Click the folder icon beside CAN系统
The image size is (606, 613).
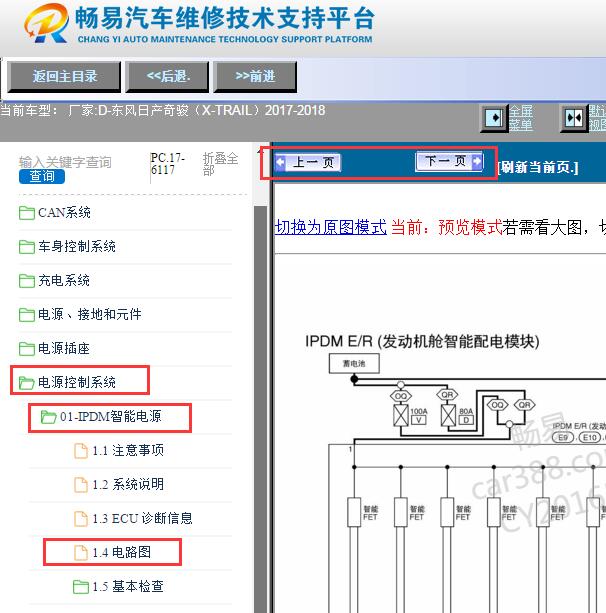[x=27, y=213]
